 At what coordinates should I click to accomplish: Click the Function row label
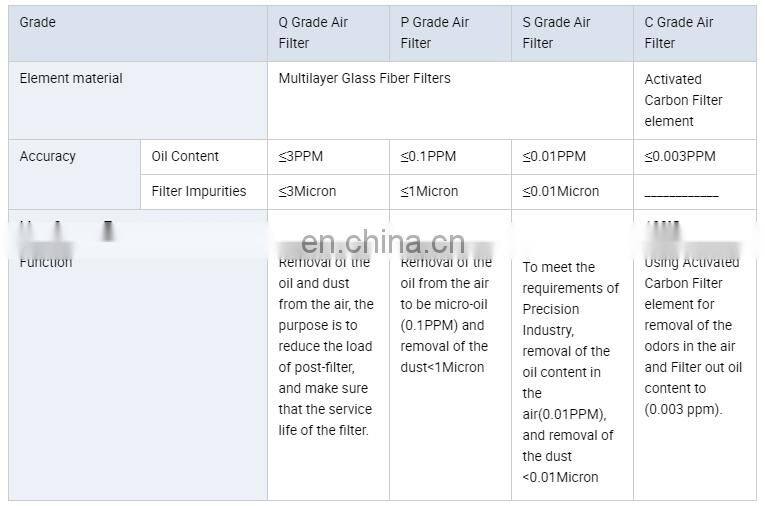pyautogui.click(x=46, y=262)
